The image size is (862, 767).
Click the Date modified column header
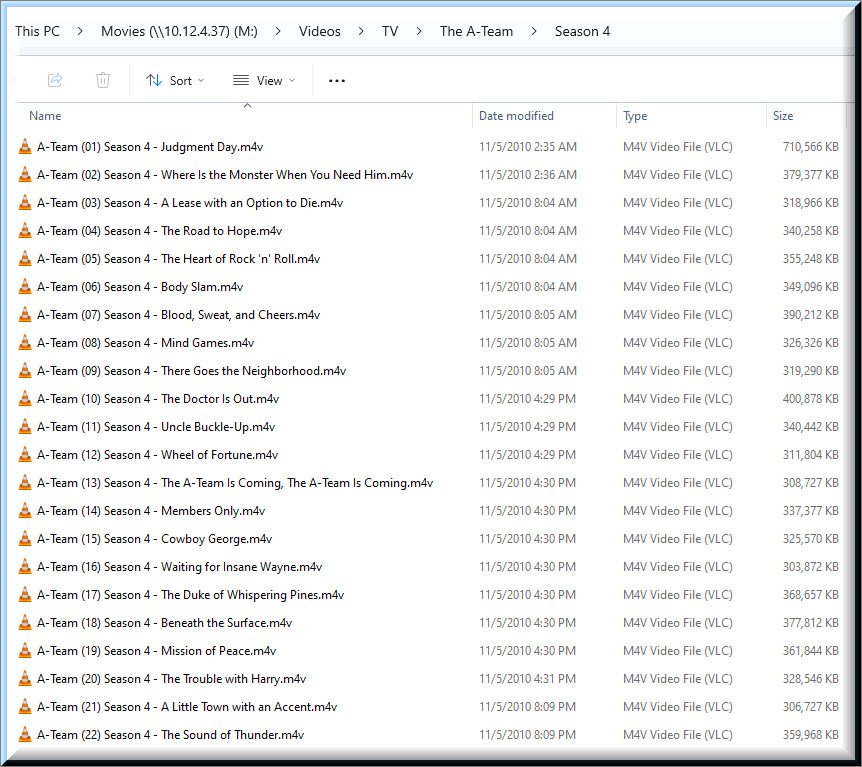(516, 115)
